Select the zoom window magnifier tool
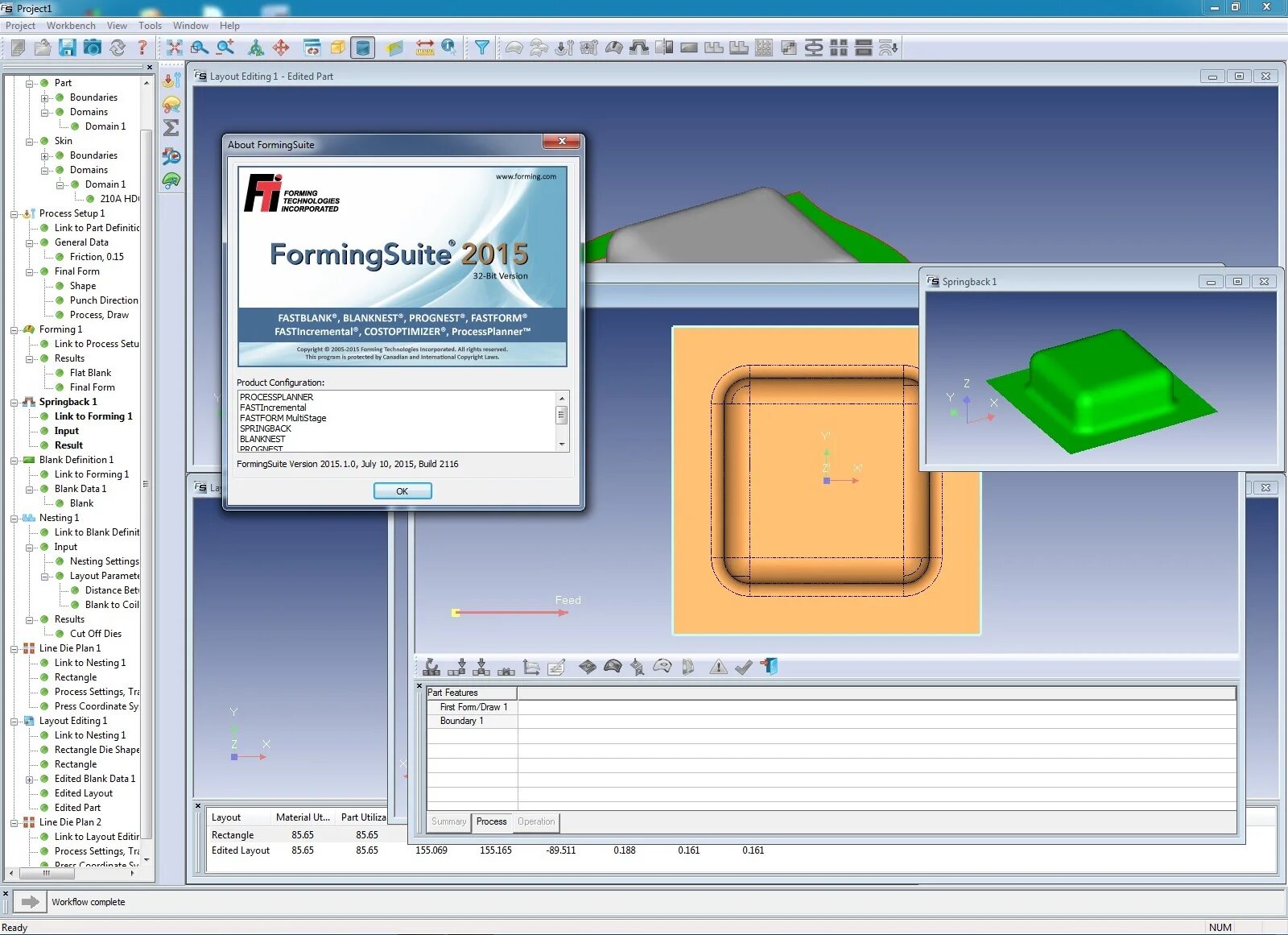Image resolution: width=1288 pixels, height=935 pixels. click(x=200, y=48)
